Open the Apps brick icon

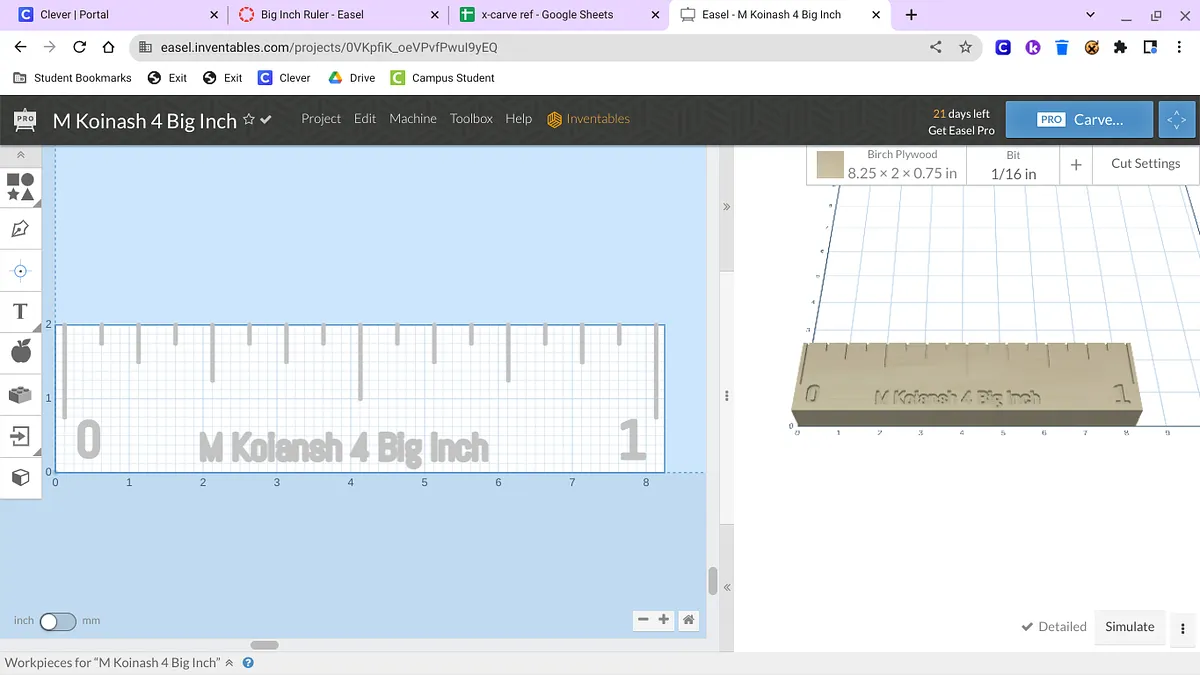(x=20, y=394)
